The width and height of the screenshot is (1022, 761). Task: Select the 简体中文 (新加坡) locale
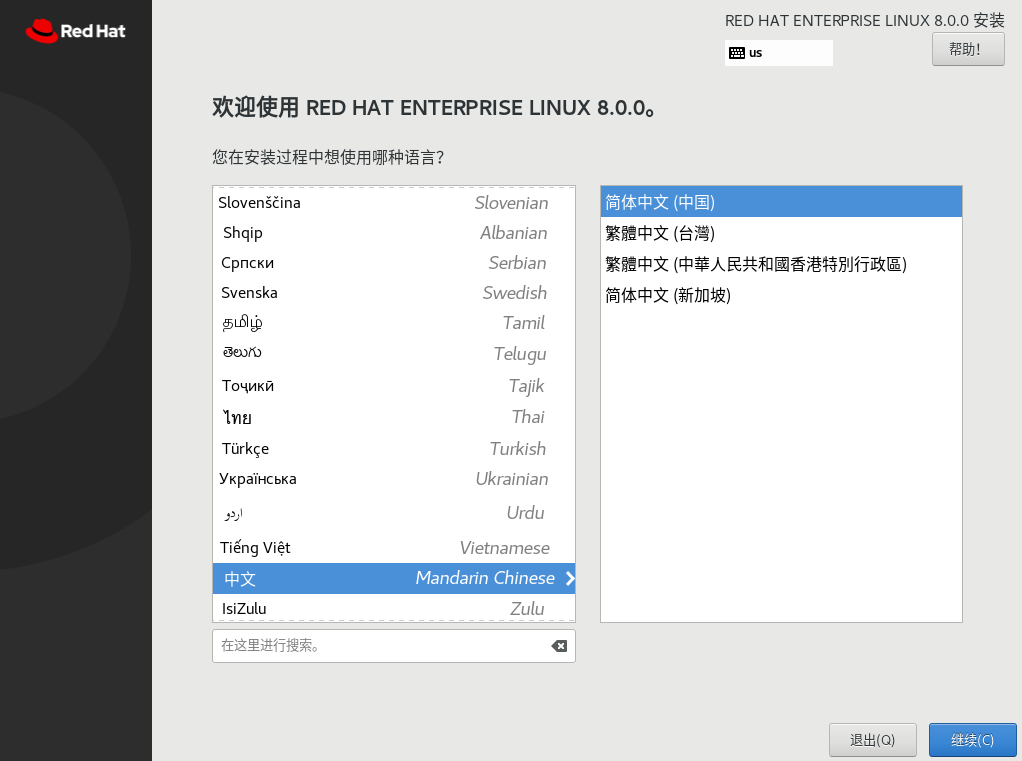700,294
